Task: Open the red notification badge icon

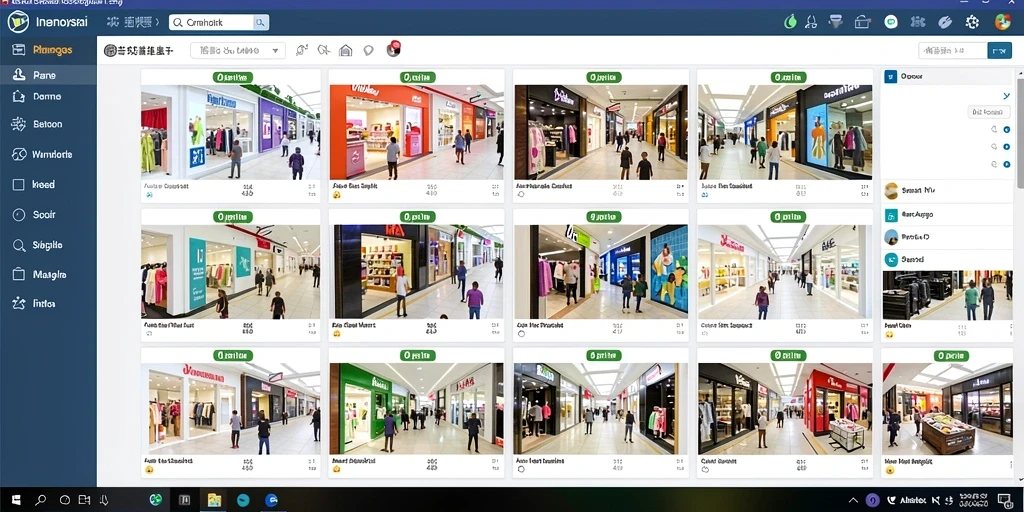Action: point(393,49)
